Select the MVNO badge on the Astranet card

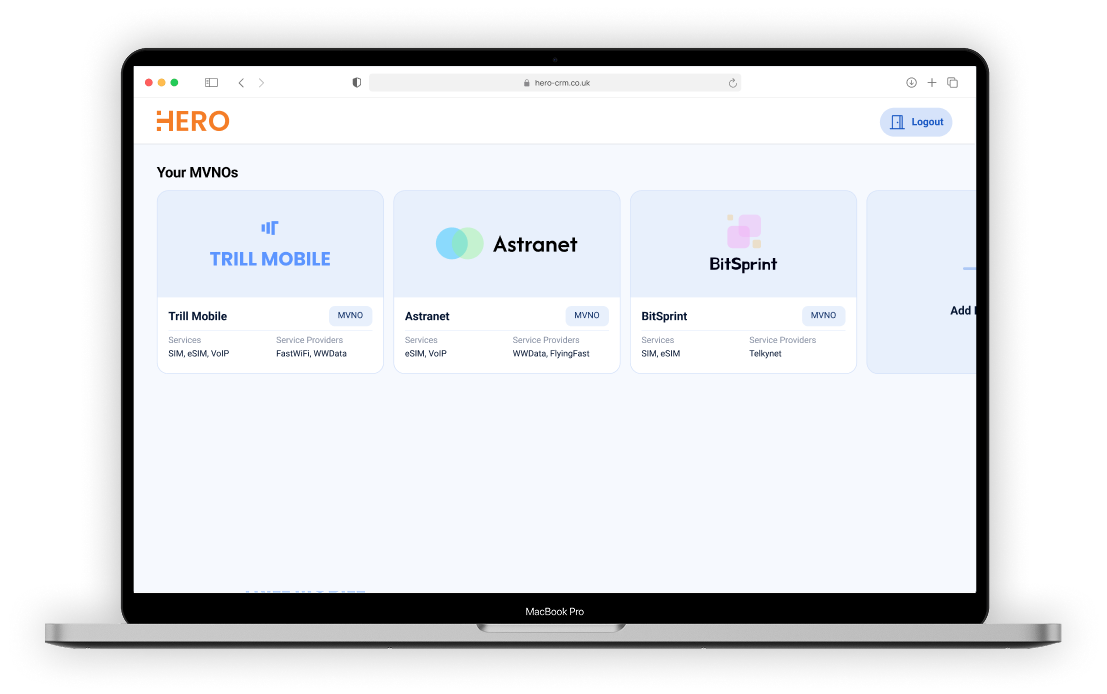tap(587, 315)
